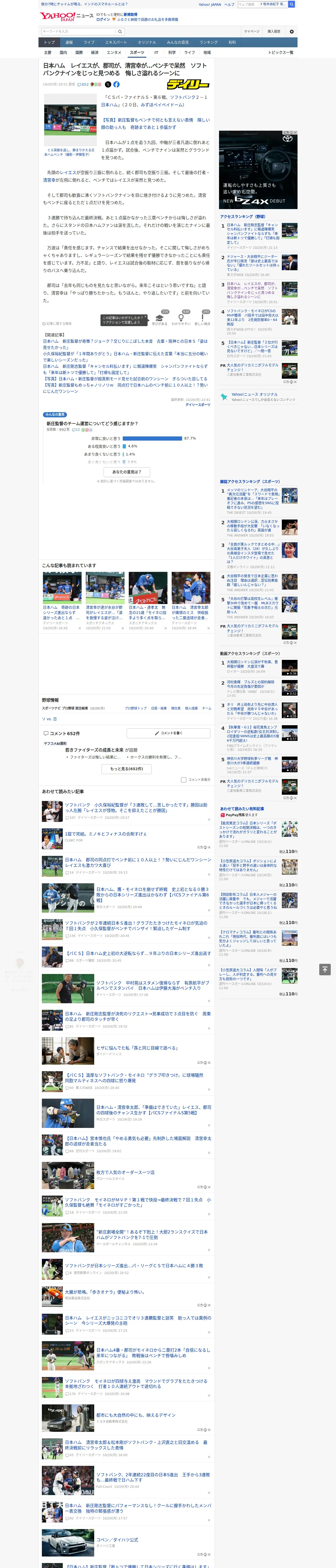Viewport: 336px width, 1568px height.
Task: Choose the 国際 category
Action: click(x=79, y=52)
